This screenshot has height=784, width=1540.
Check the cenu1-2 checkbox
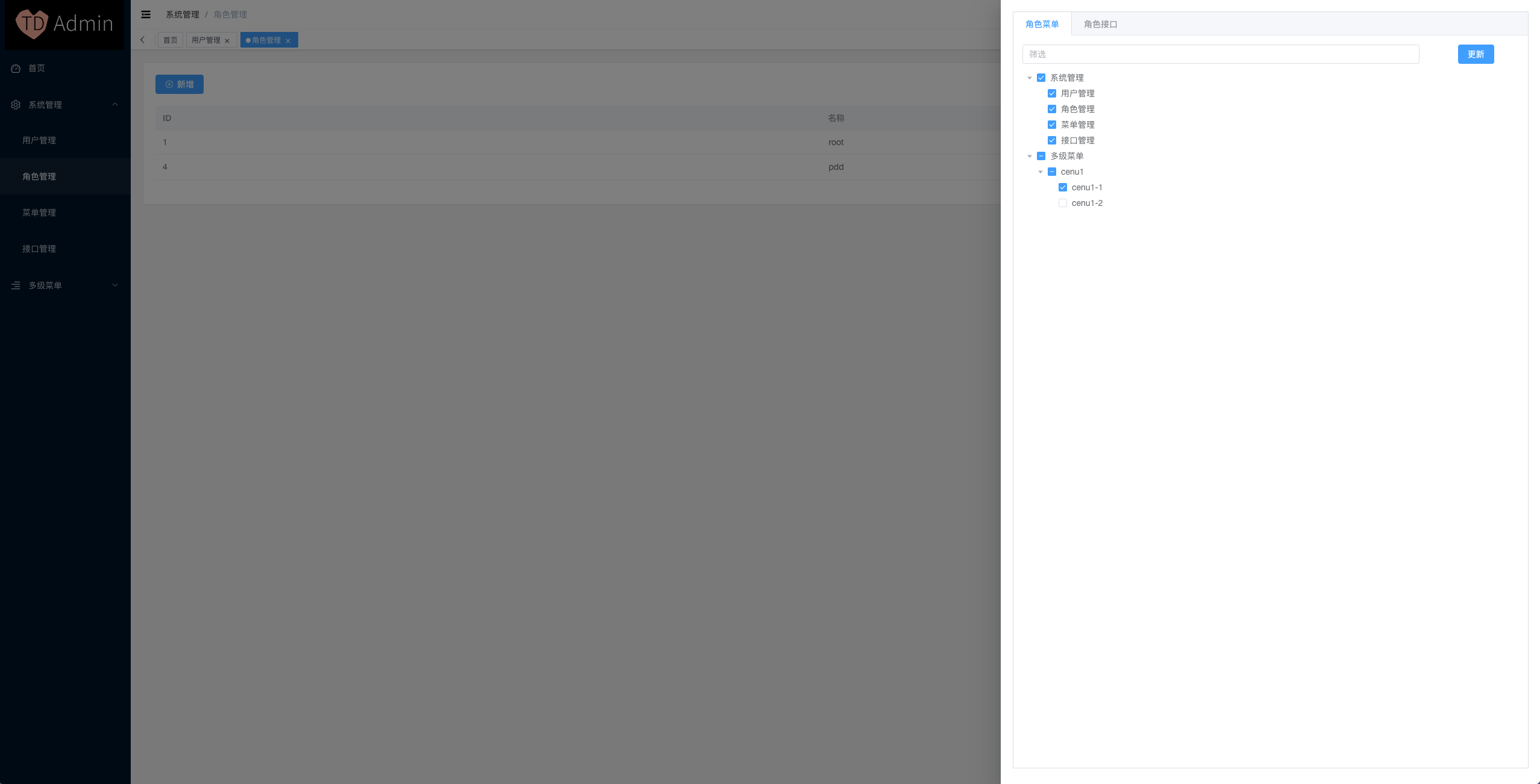1063,203
